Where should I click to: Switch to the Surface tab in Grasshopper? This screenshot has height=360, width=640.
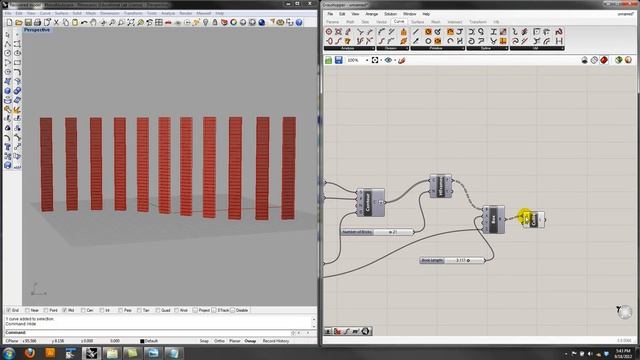[x=417, y=22]
